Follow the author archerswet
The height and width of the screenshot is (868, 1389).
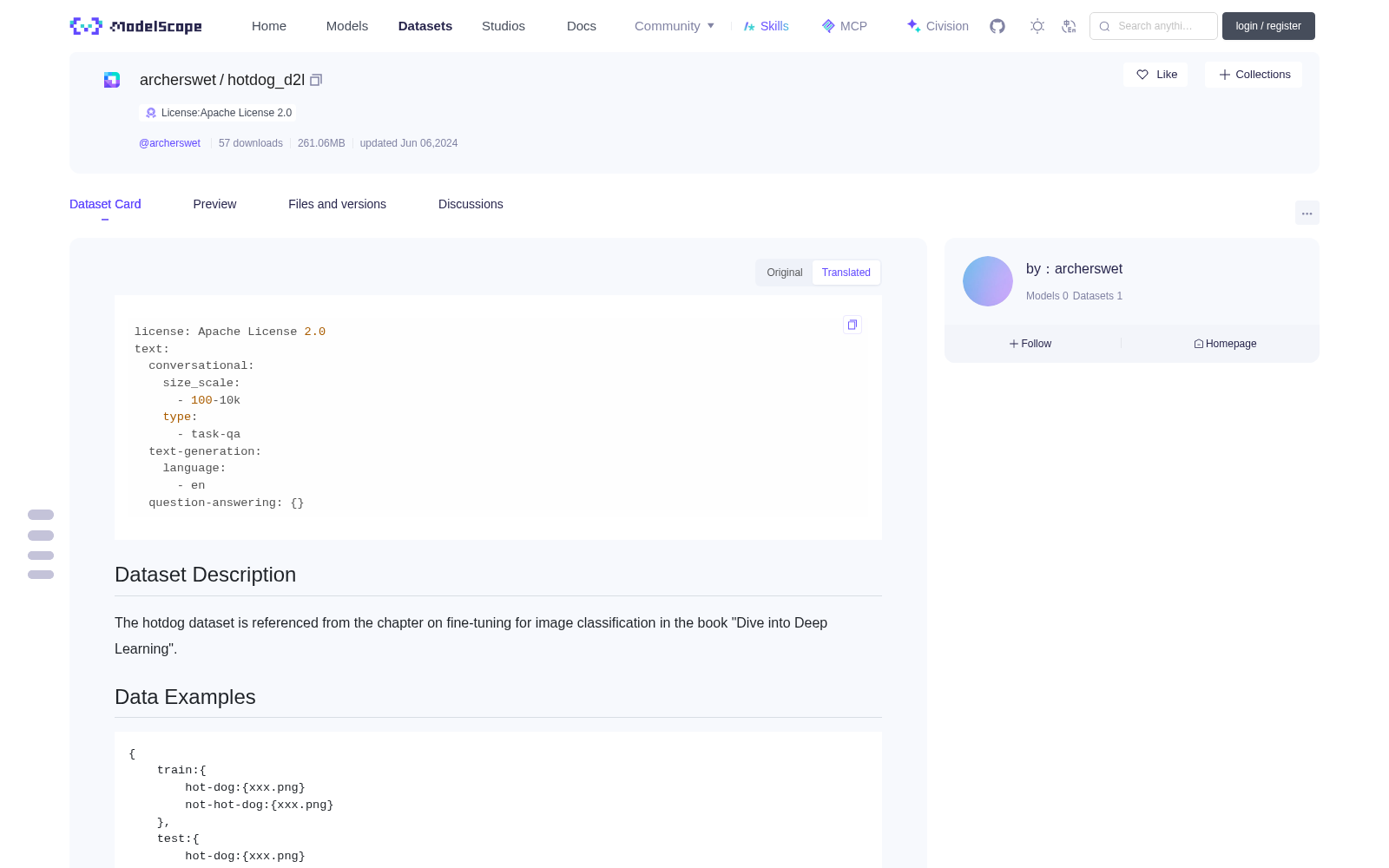1030,344
